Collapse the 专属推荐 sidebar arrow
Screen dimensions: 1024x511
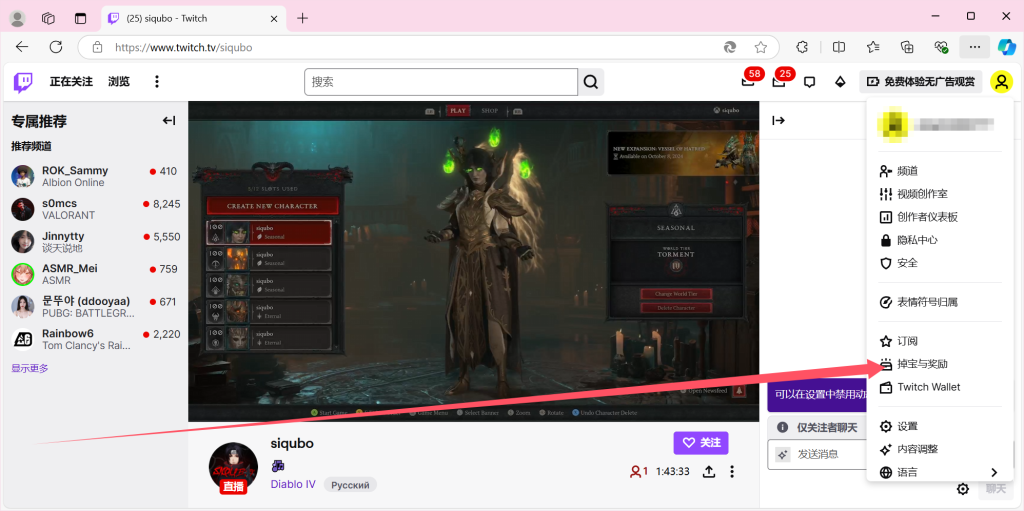click(x=169, y=121)
